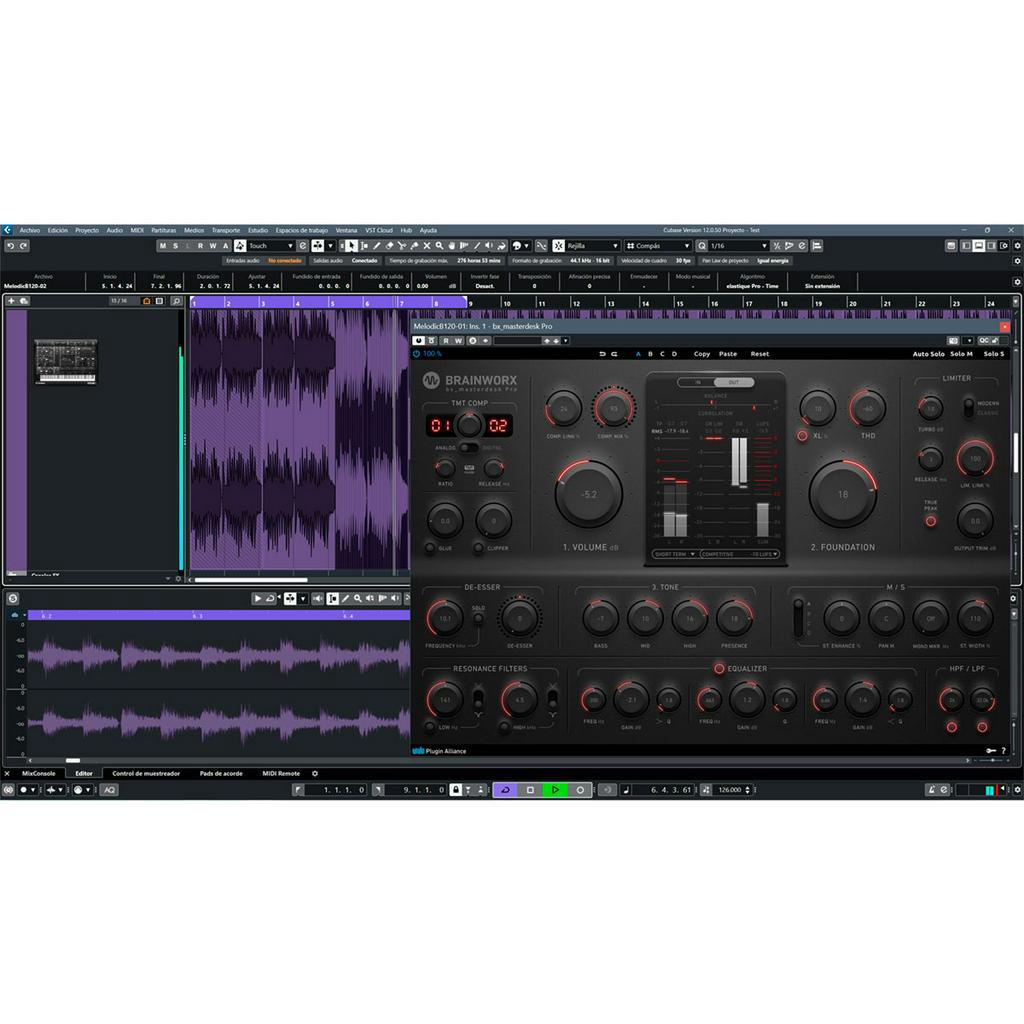Toggle the Equalizer power button
Image resolution: width=1024 pixels, height=1024 pixels.
click(x=719, y=669)
